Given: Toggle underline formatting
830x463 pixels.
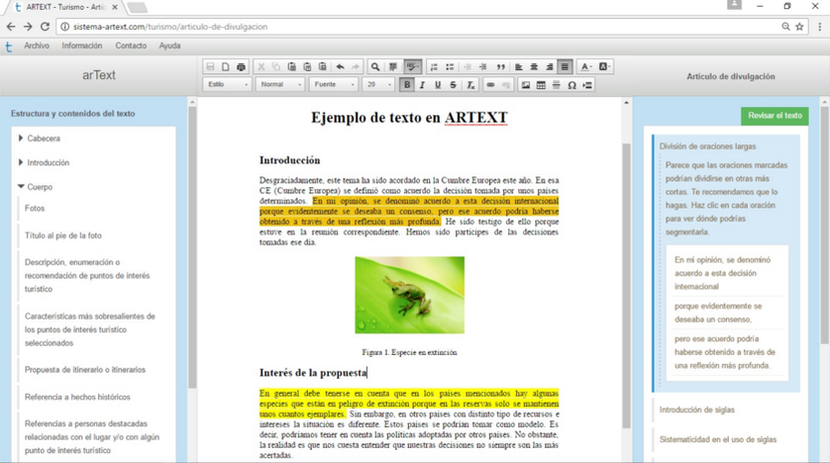Looking at the screenshot, I should point(437,85).
